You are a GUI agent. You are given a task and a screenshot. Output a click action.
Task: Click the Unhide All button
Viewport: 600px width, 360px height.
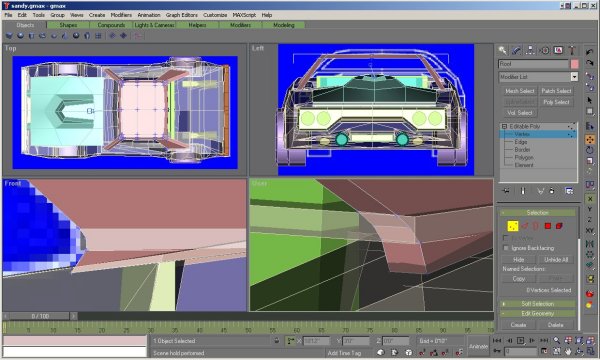(556, 260)
